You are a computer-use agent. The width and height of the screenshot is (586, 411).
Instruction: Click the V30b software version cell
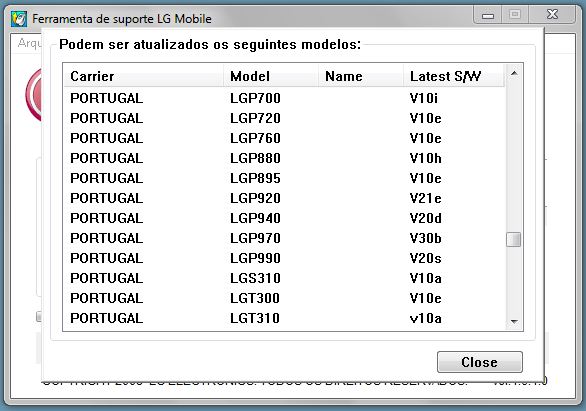point(426,238)
